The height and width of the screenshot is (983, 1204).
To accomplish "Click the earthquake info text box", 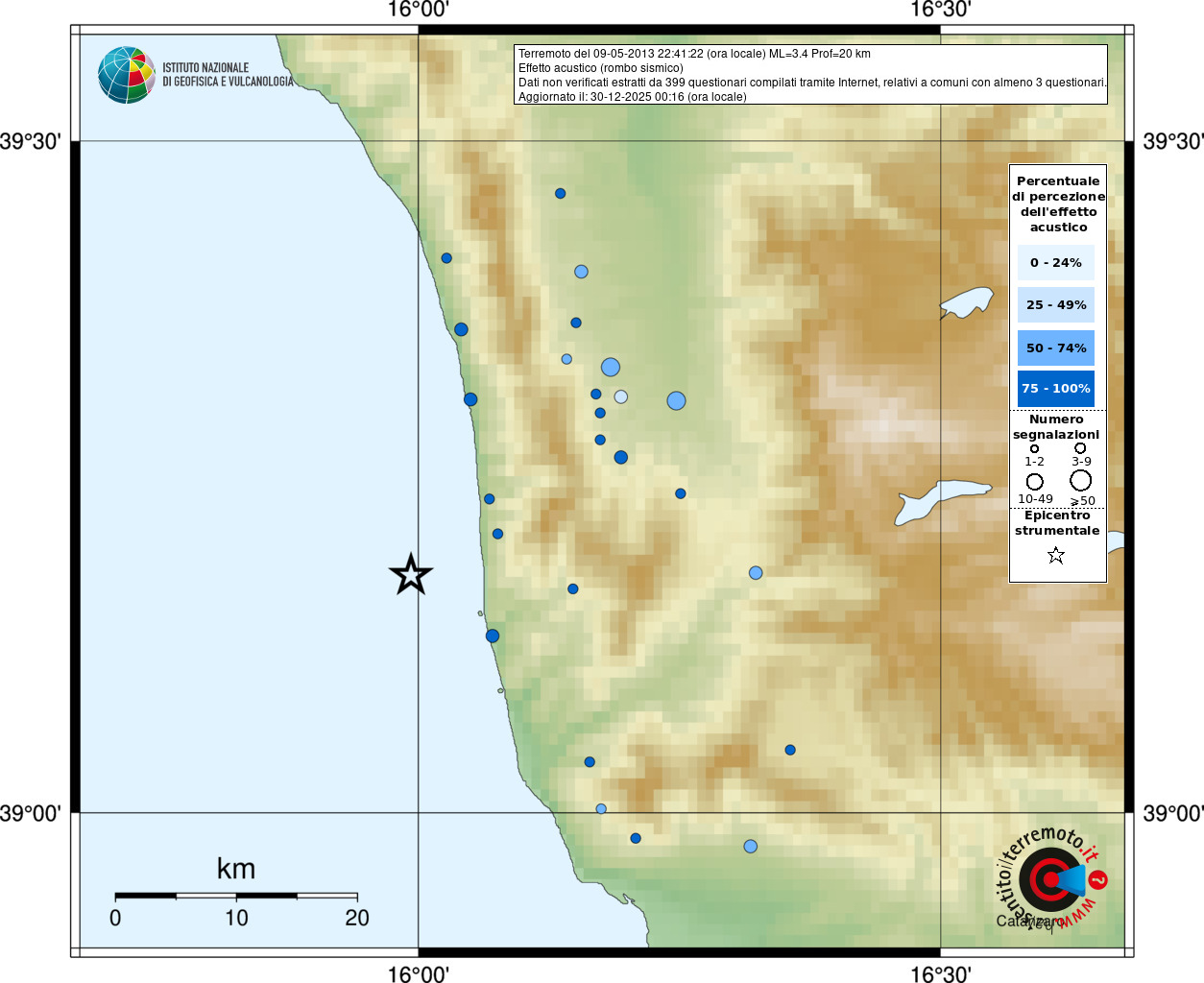I will (x=810, y=75).
